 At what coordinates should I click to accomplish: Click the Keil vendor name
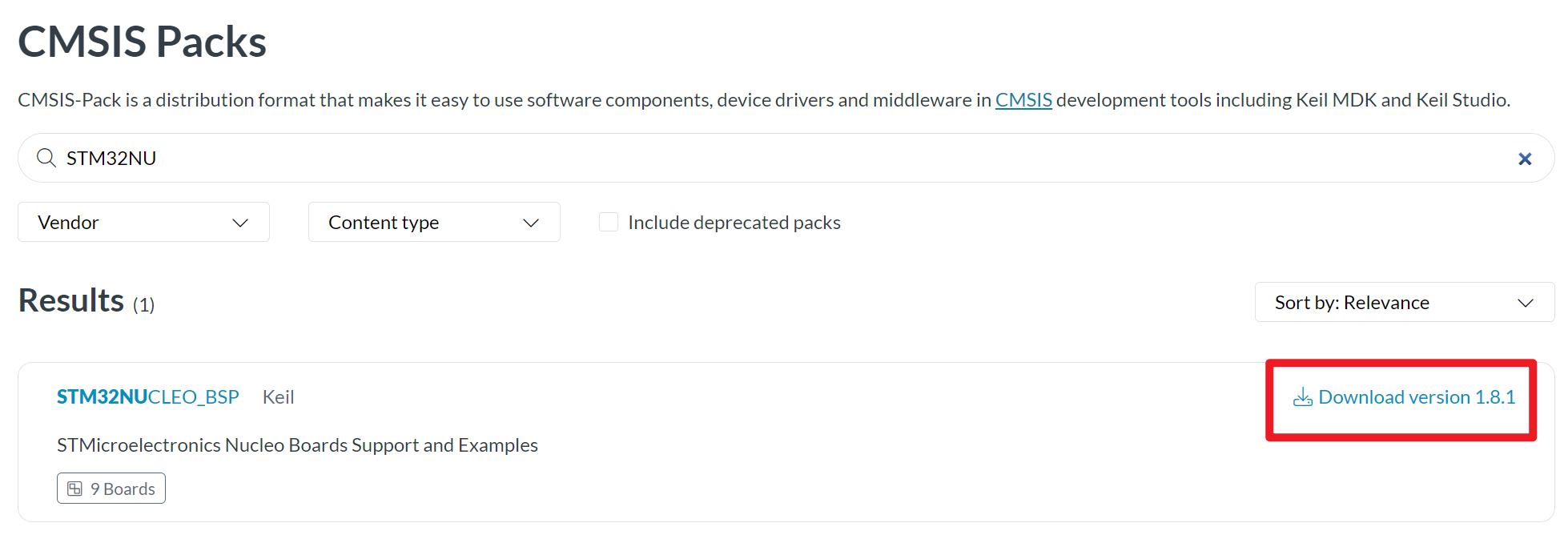(x=279, y=397)
